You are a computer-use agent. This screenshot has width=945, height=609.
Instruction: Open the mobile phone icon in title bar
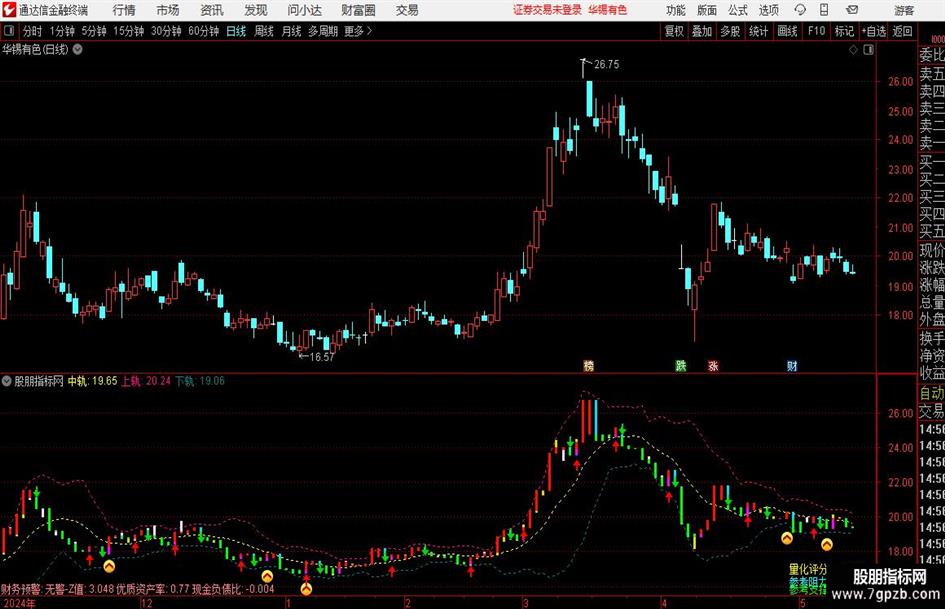824,10
